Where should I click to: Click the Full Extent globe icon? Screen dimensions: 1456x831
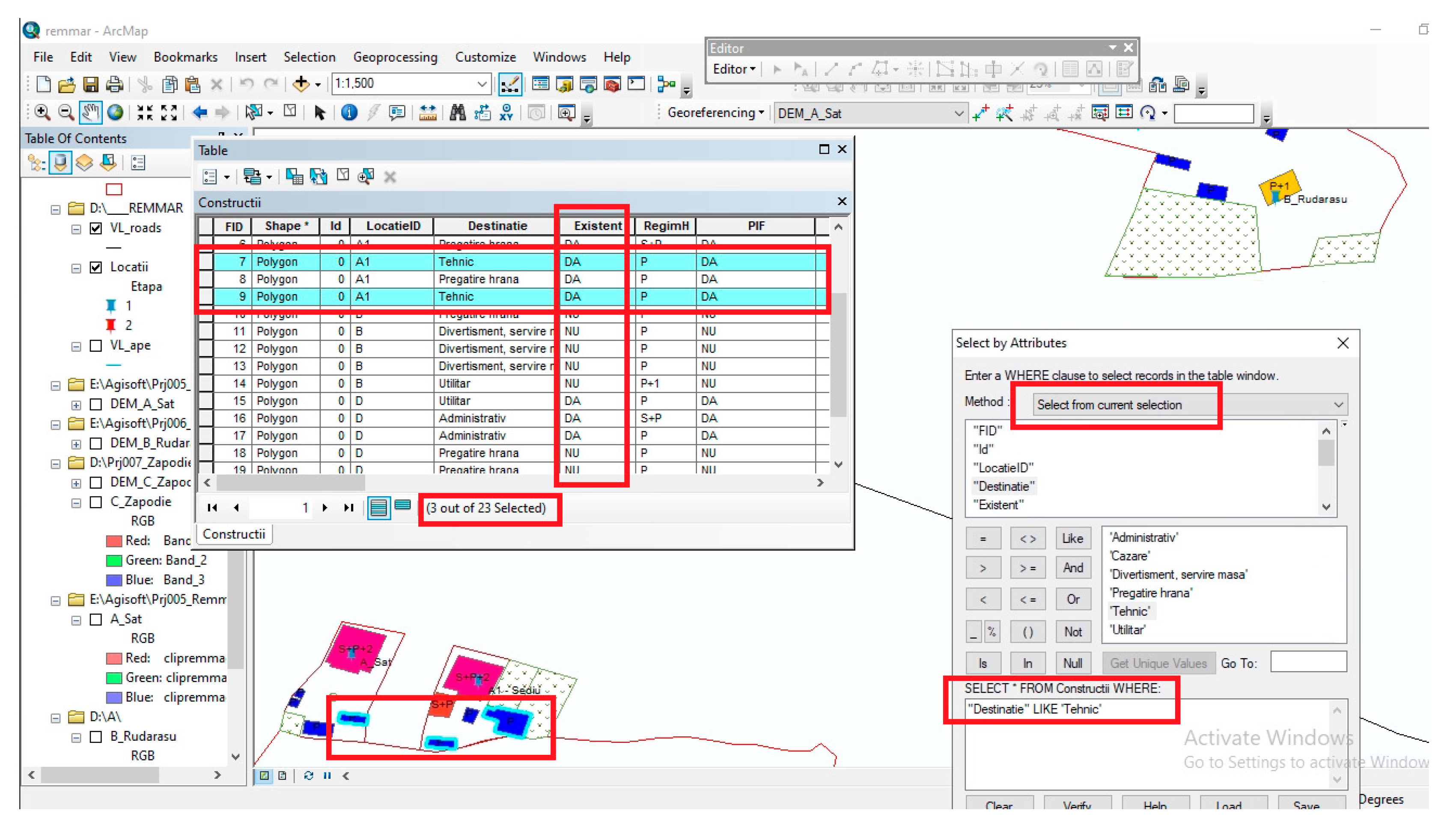point(115,113)
